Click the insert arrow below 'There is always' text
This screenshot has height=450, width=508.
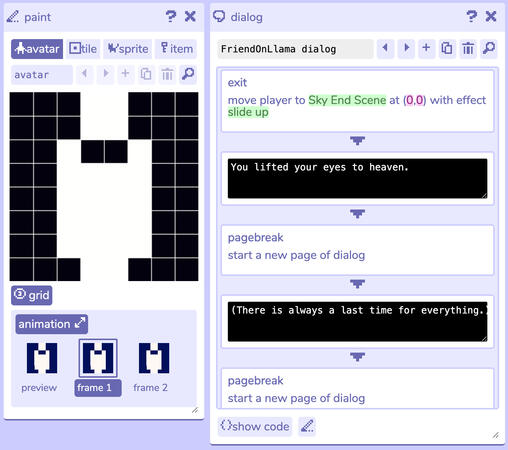(357, 357)
